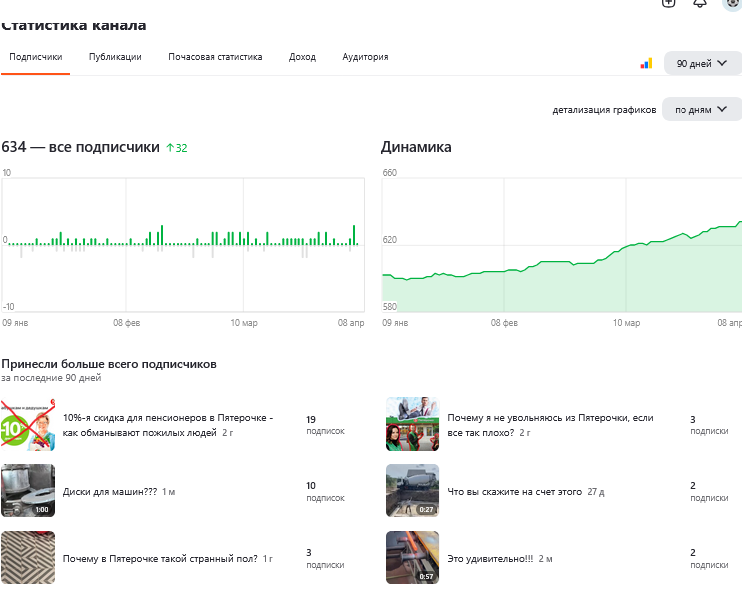The height and width of the screenshot is (600, 742).
Task: Open thumbnail of strange floor article
Action: 28,557
